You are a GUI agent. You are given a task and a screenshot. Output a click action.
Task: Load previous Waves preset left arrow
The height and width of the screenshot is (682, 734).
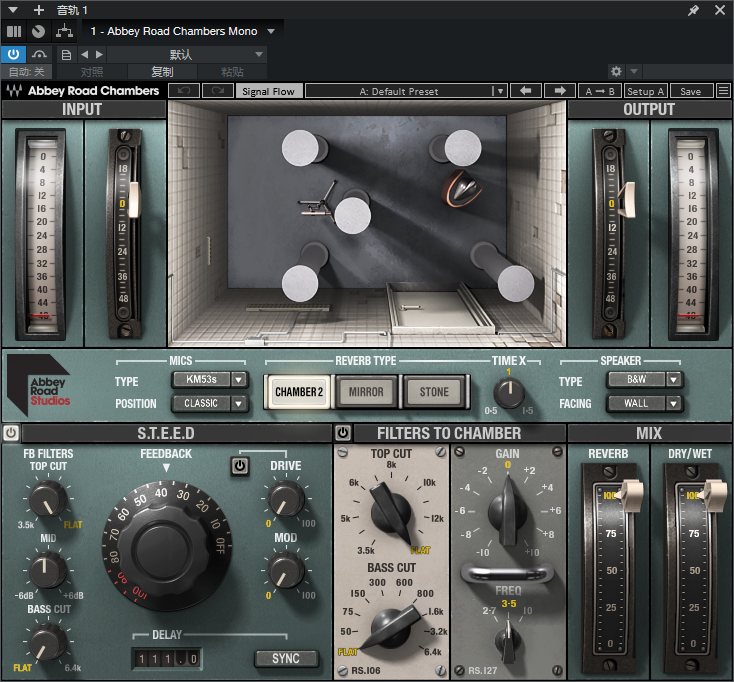click(x=526, y=91)
